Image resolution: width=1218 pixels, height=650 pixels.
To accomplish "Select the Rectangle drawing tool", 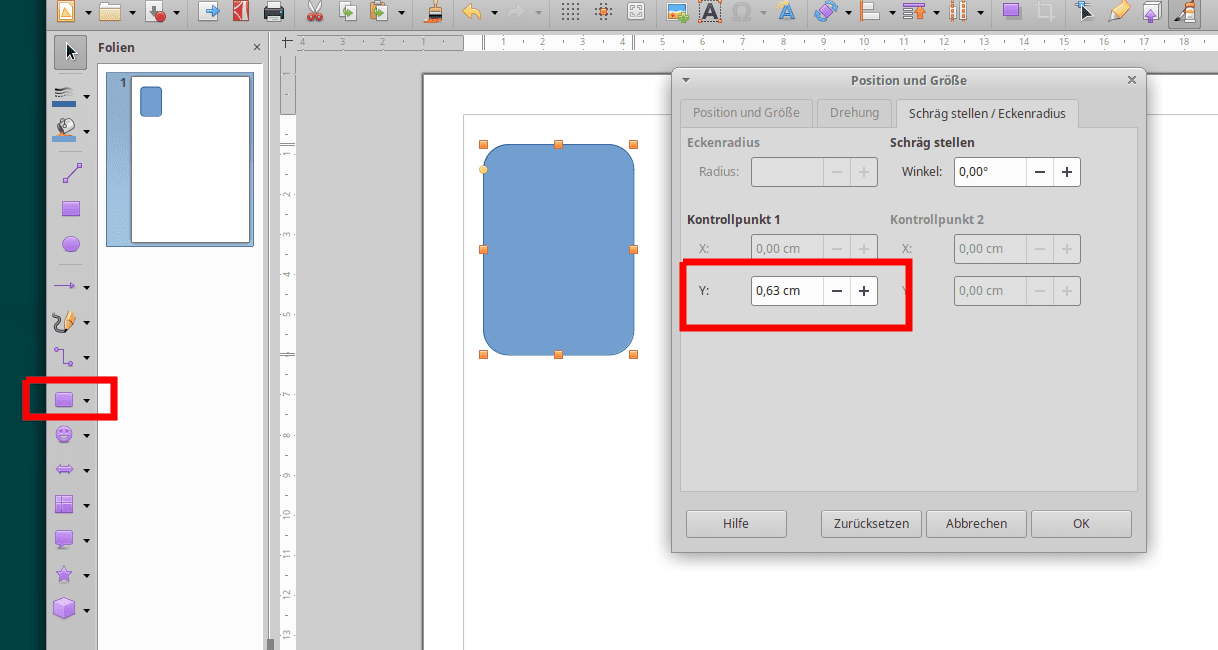I will (71, 209).
